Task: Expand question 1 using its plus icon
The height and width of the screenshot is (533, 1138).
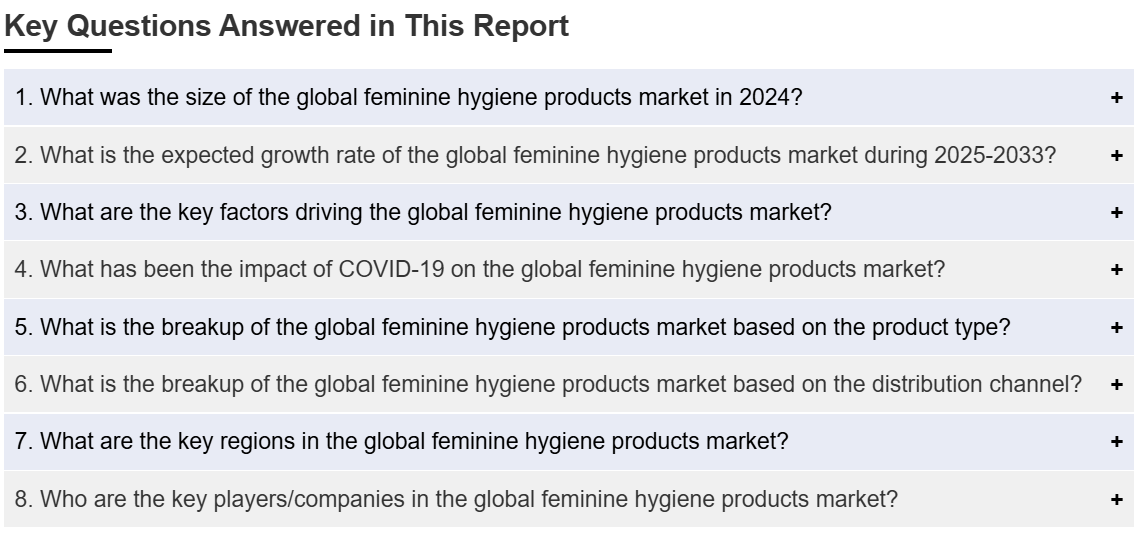Action: [1117, 97]
